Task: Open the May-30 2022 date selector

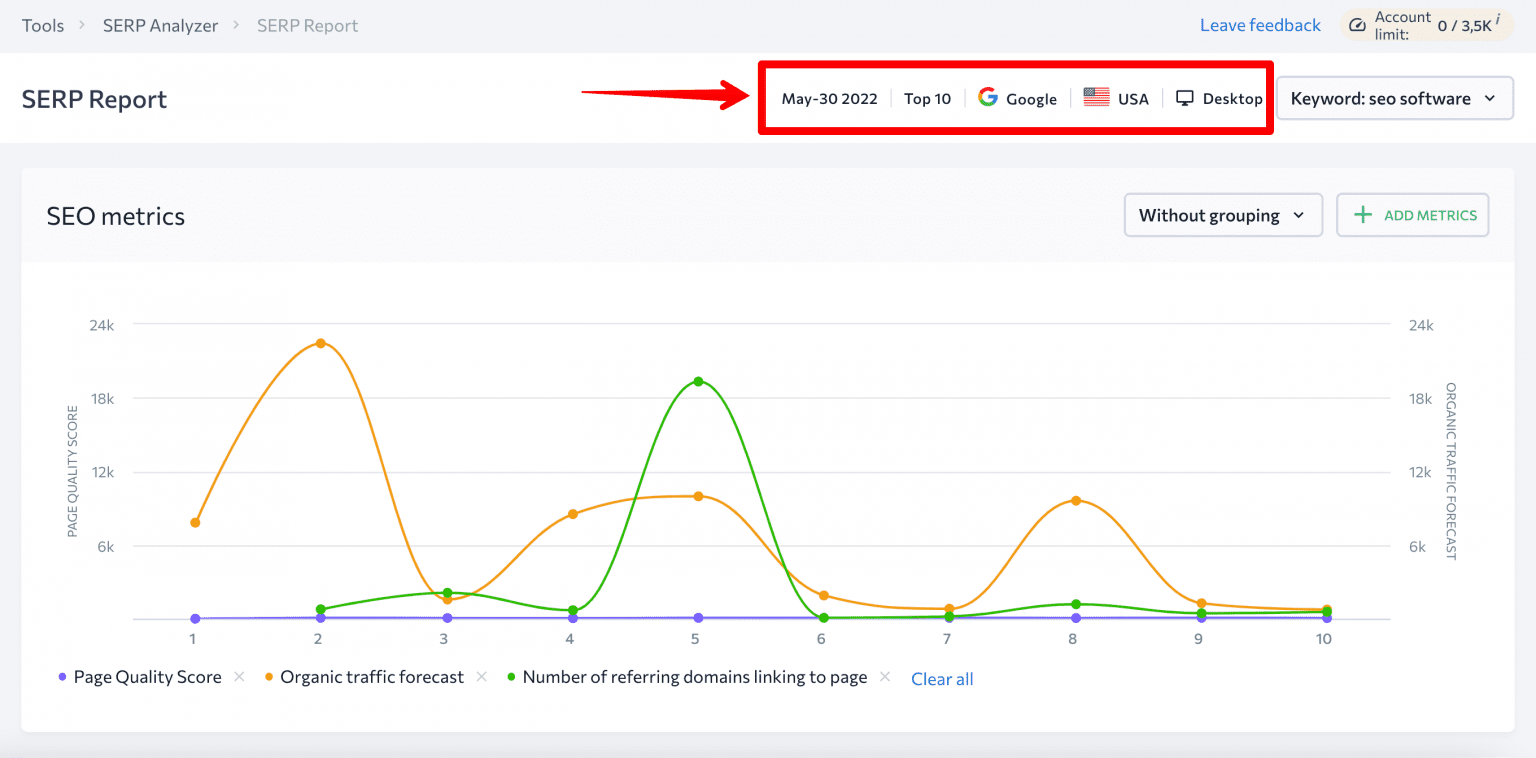Action: click(x=829, y=97)
